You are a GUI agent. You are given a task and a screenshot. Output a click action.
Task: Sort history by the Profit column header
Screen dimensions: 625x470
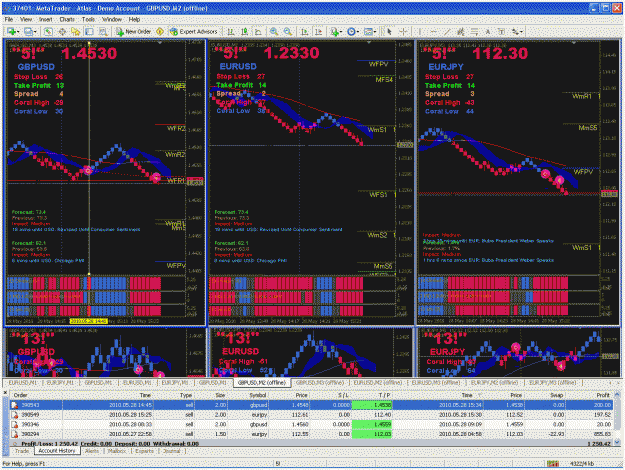(590, 395)
